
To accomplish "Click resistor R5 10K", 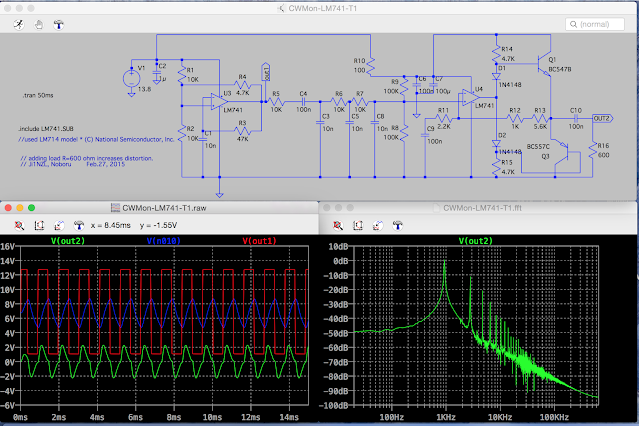I will (276, 102).
